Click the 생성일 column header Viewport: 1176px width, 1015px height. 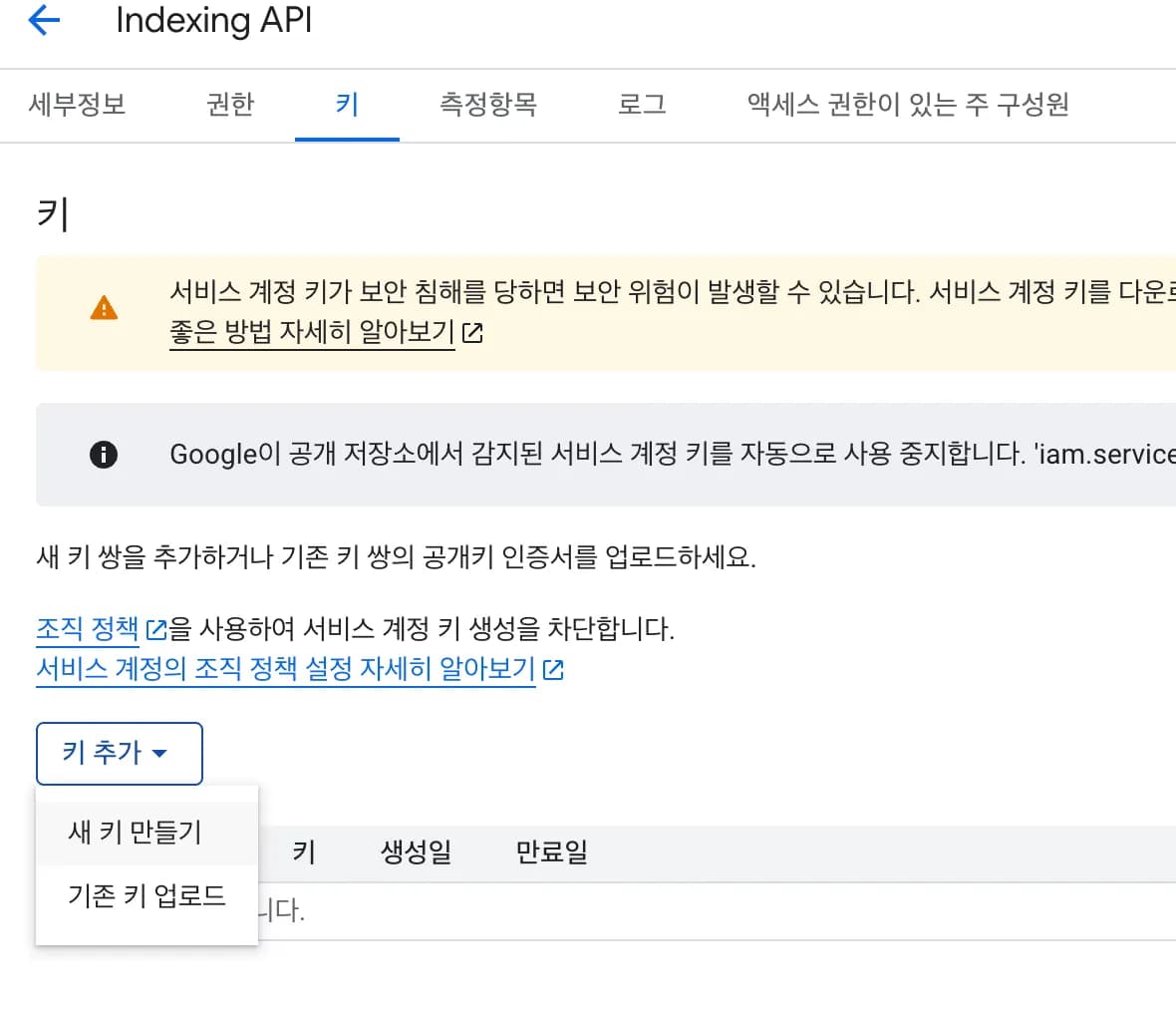click(x=415, y=851)
